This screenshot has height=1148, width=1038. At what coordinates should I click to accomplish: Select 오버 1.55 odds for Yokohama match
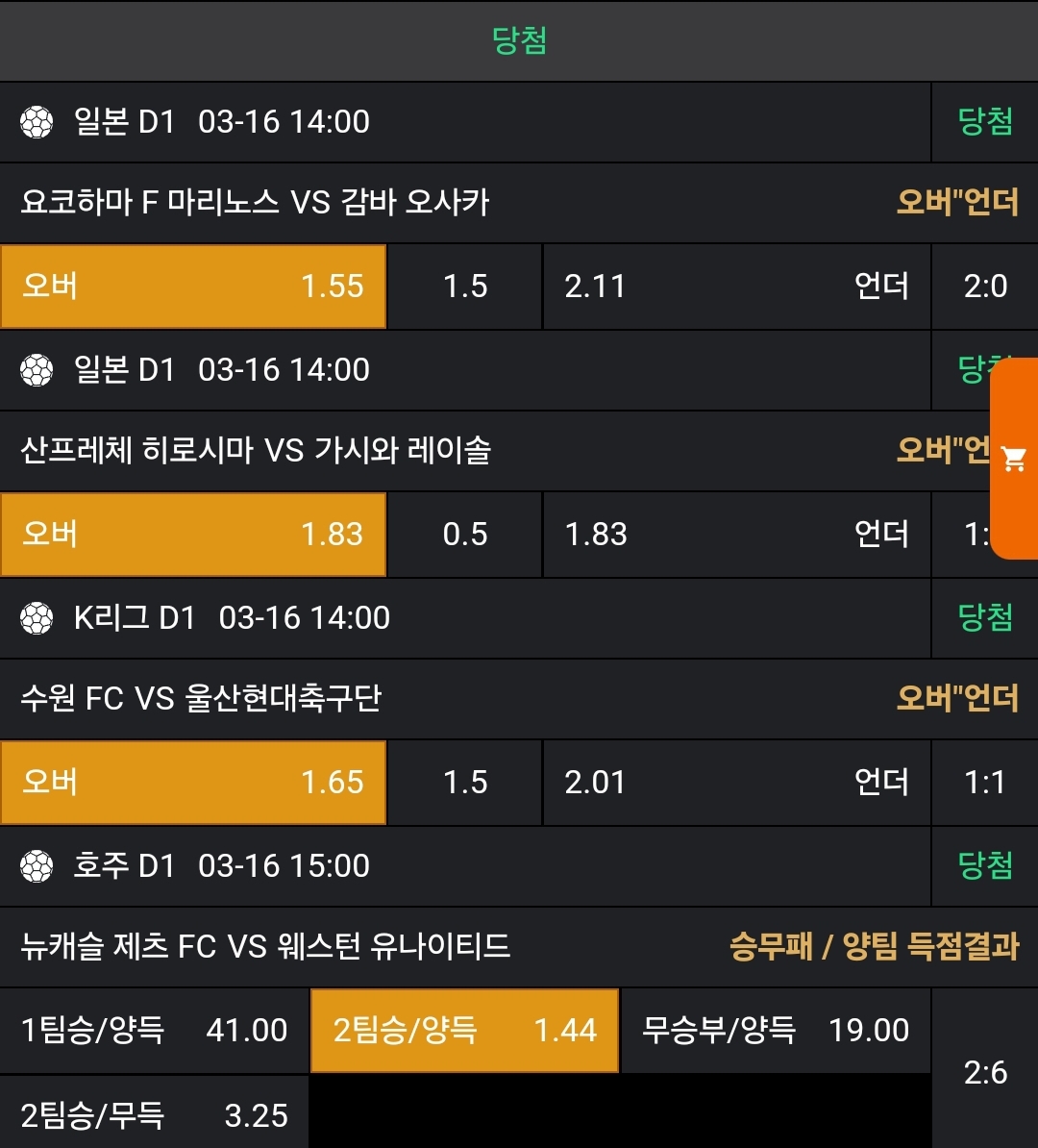[193, 287]
